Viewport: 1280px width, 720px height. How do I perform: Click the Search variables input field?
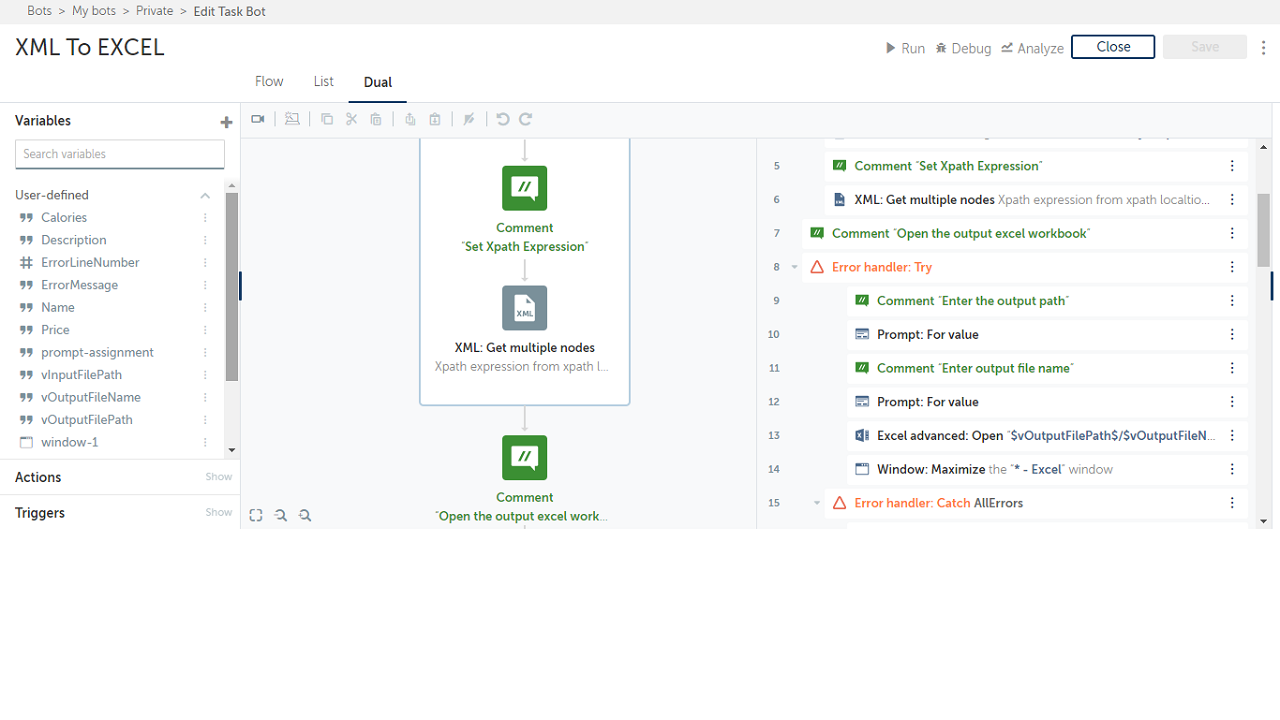pyautogui.click(x=120, y=154)
